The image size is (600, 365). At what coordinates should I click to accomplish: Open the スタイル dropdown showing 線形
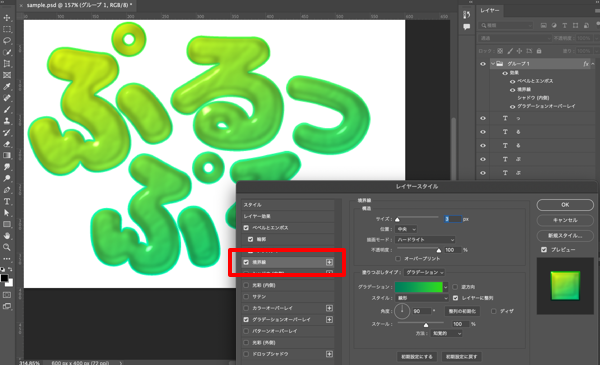coord(422,298)
